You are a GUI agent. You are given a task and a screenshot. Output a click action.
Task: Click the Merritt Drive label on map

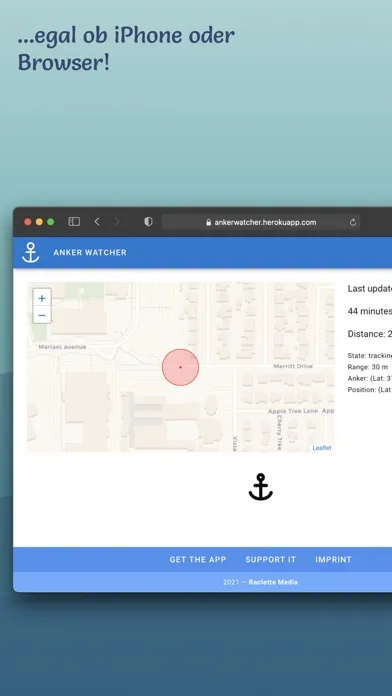pos(293,366)
